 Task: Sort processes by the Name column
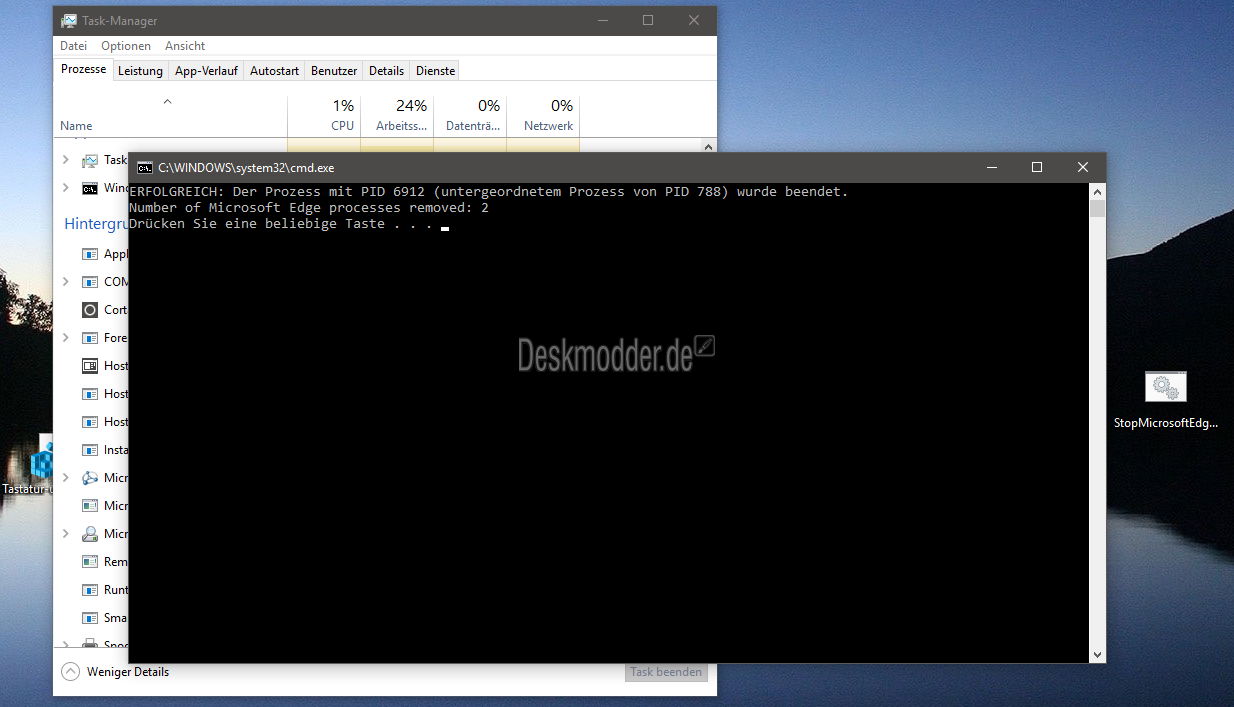76,126
